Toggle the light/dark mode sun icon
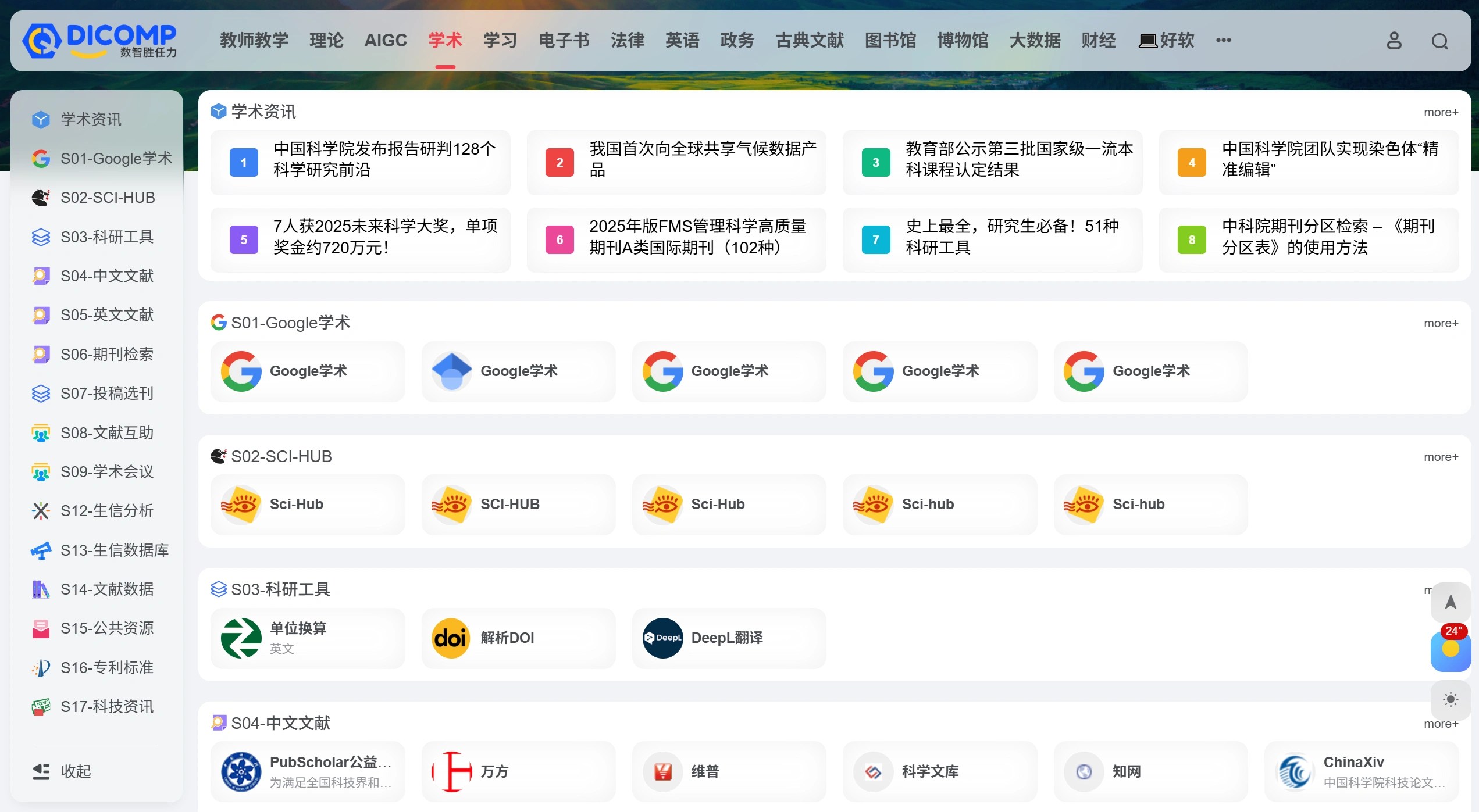The image size is (1479, 812). [1451, 699]
